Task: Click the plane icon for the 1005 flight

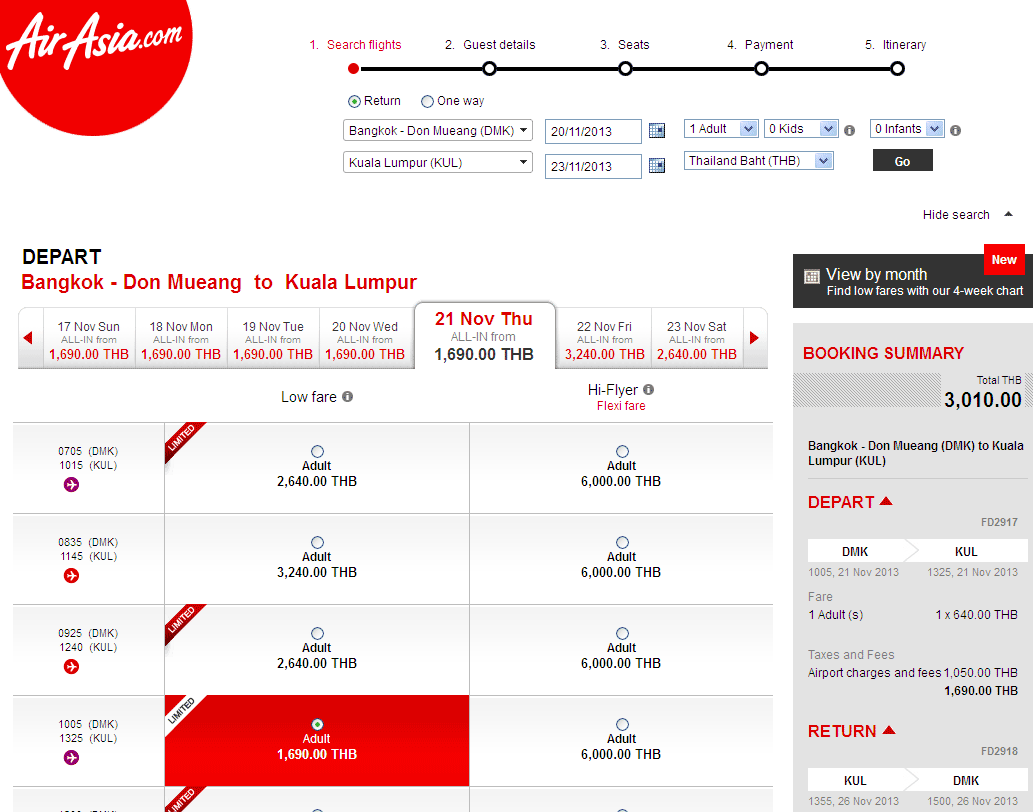Action: coord(71,757)
